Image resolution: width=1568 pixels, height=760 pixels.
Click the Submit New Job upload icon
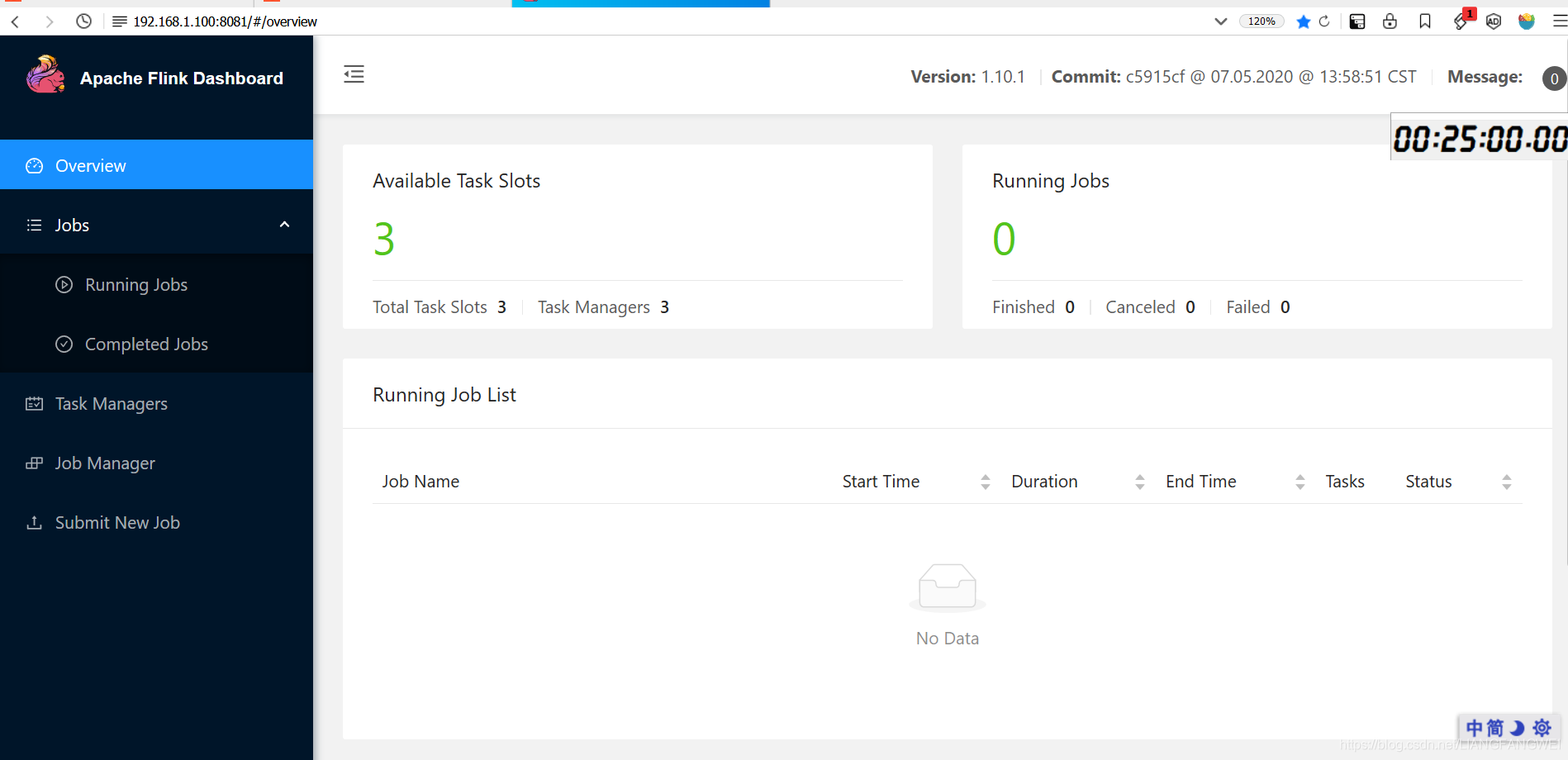34,523
